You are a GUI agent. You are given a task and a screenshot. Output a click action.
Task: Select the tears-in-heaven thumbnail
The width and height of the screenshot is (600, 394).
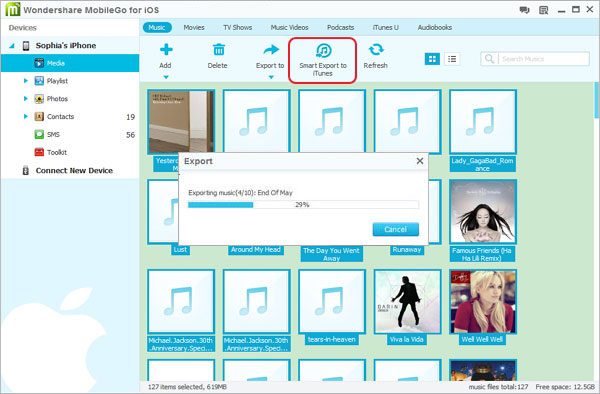332,302
